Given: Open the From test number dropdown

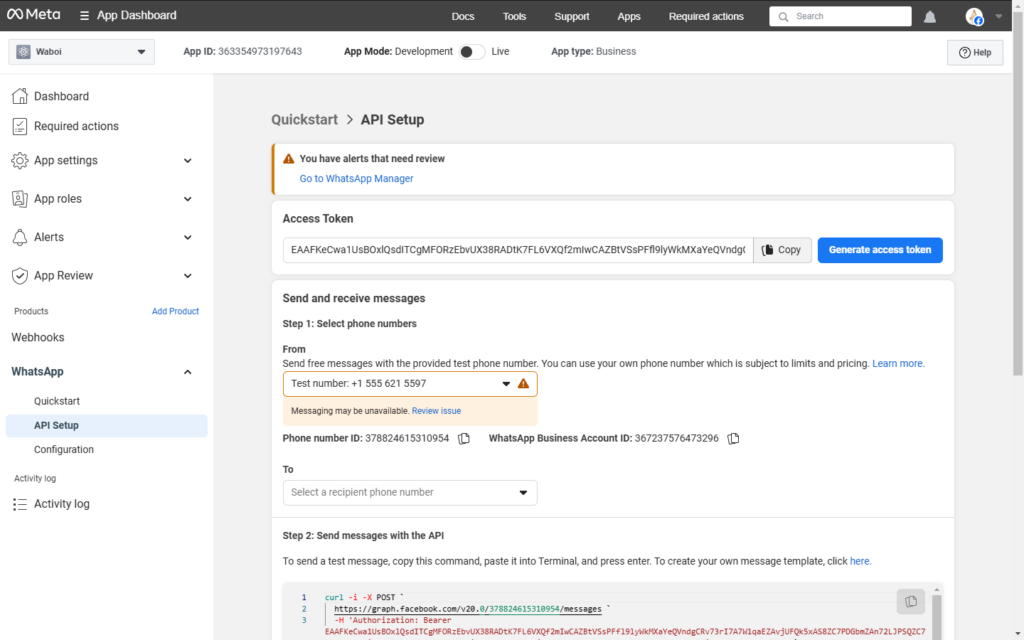Looking at the screenshot, I should [410, 384].
